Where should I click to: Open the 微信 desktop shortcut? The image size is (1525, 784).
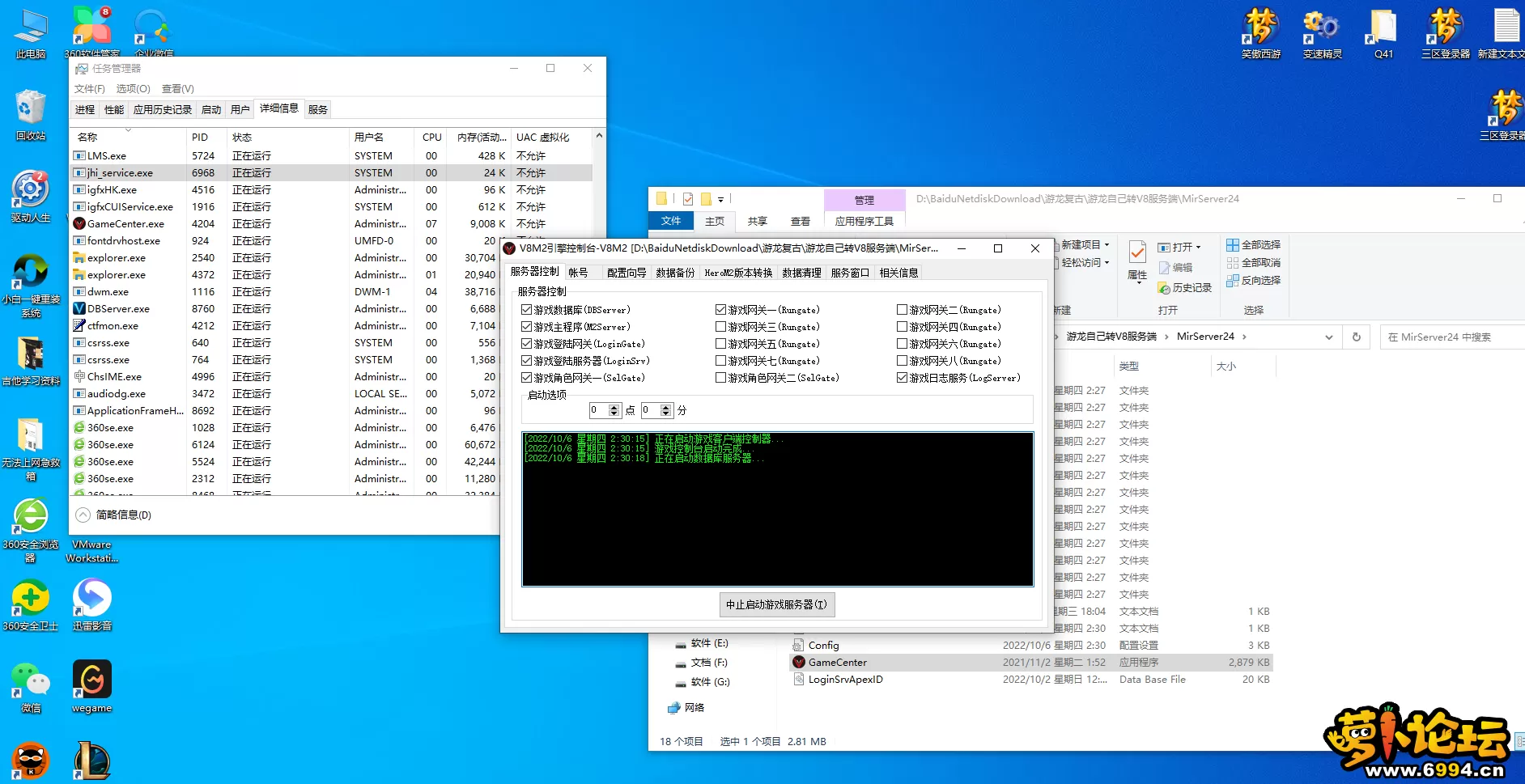coord(31,687)
